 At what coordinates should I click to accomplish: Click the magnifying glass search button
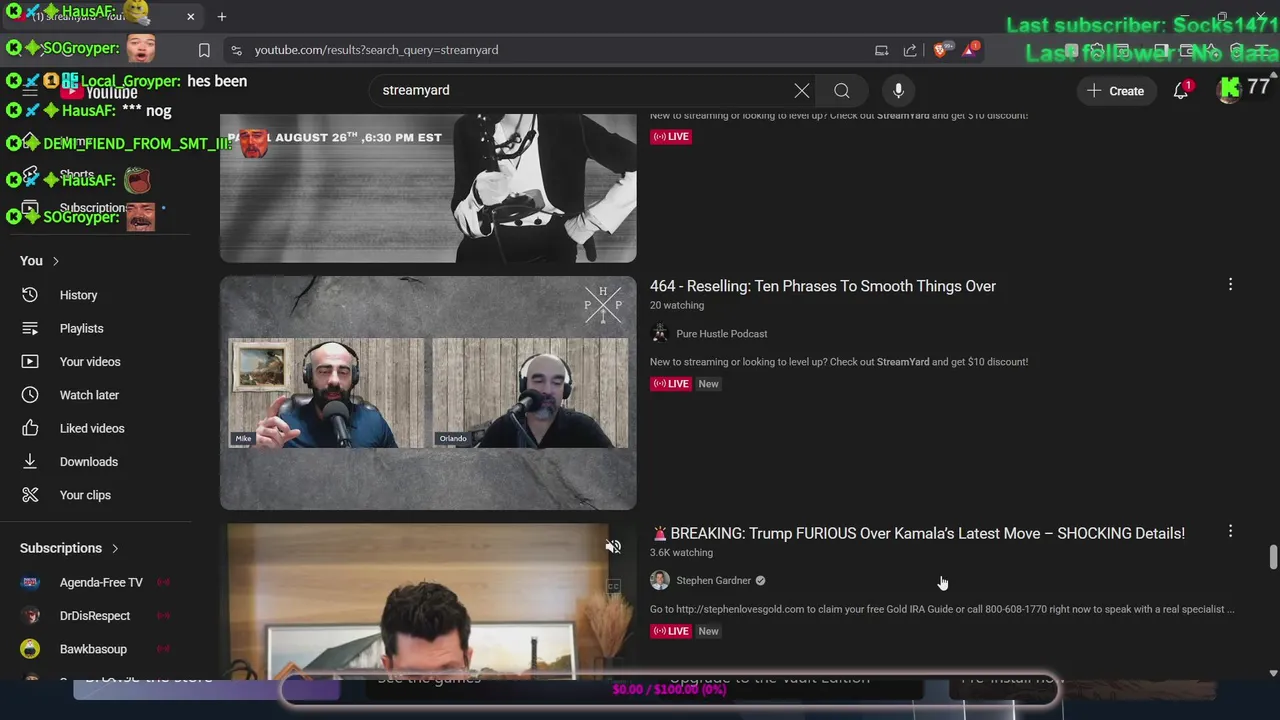tap(842, 91)
